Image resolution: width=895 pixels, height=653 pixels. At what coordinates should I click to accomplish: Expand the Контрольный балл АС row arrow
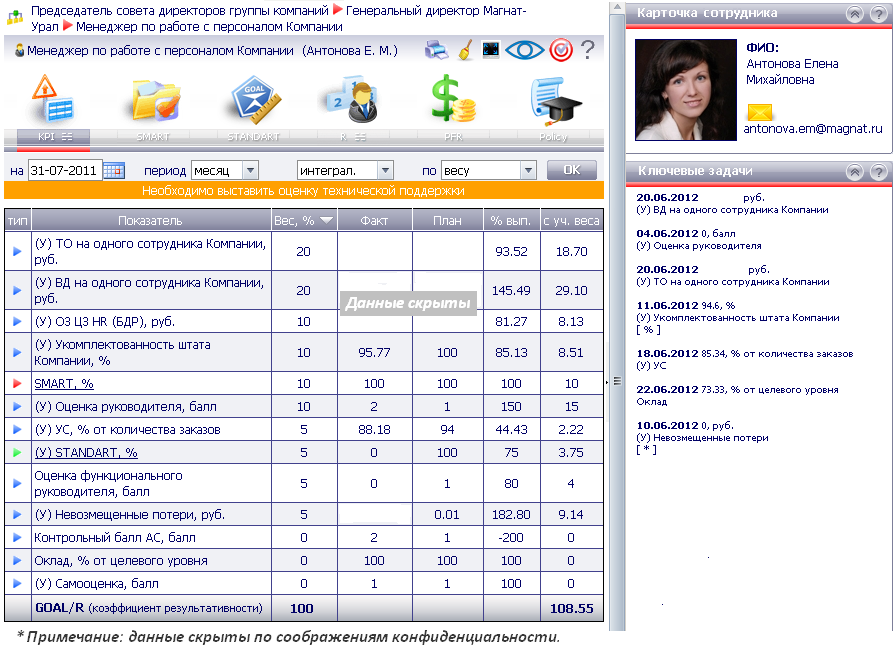(17, 538)
